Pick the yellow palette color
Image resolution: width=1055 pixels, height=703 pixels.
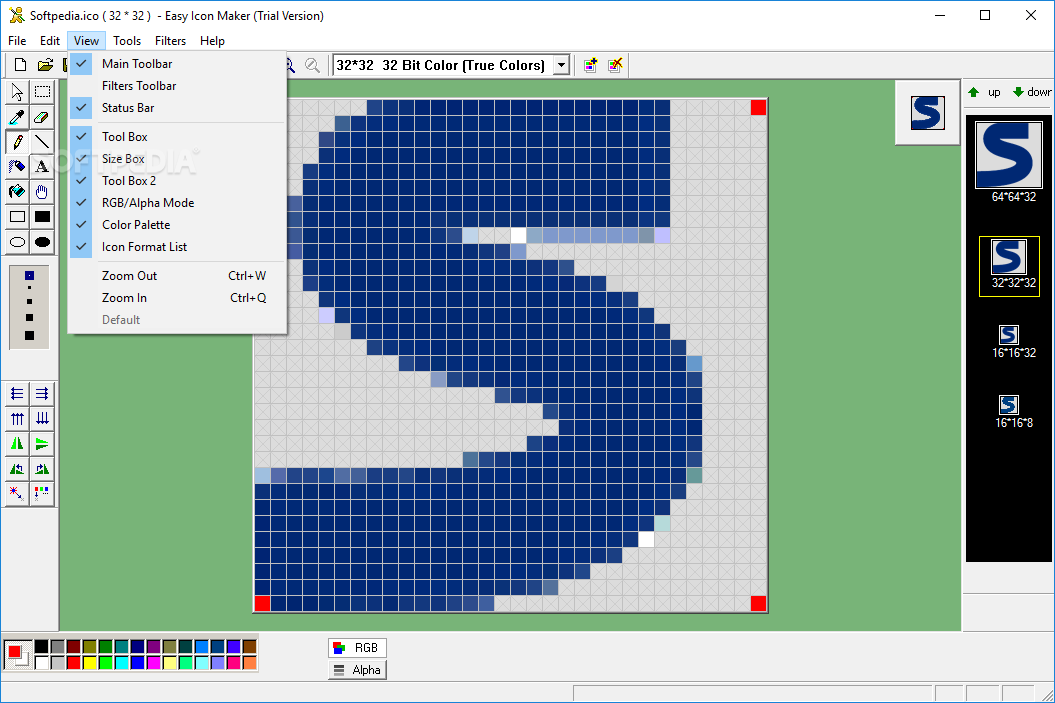click(89, 663)
